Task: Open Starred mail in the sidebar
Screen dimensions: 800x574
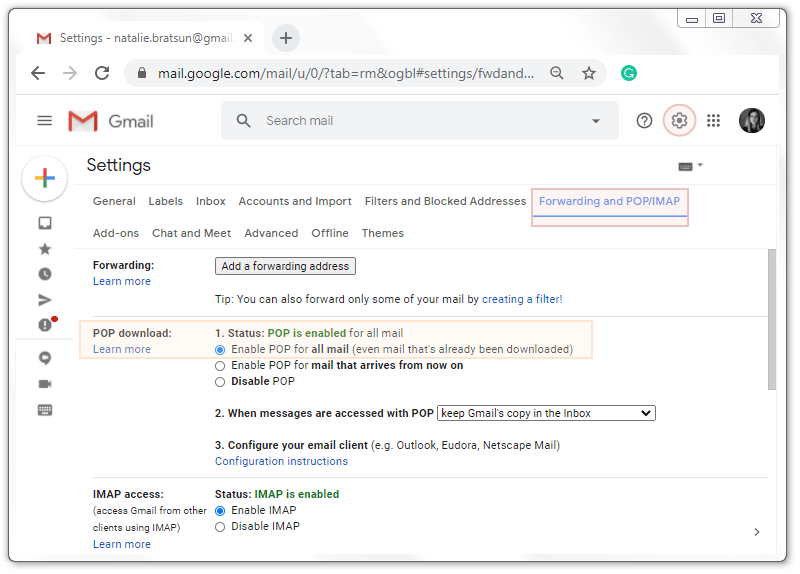Action: tap(45, 249)
